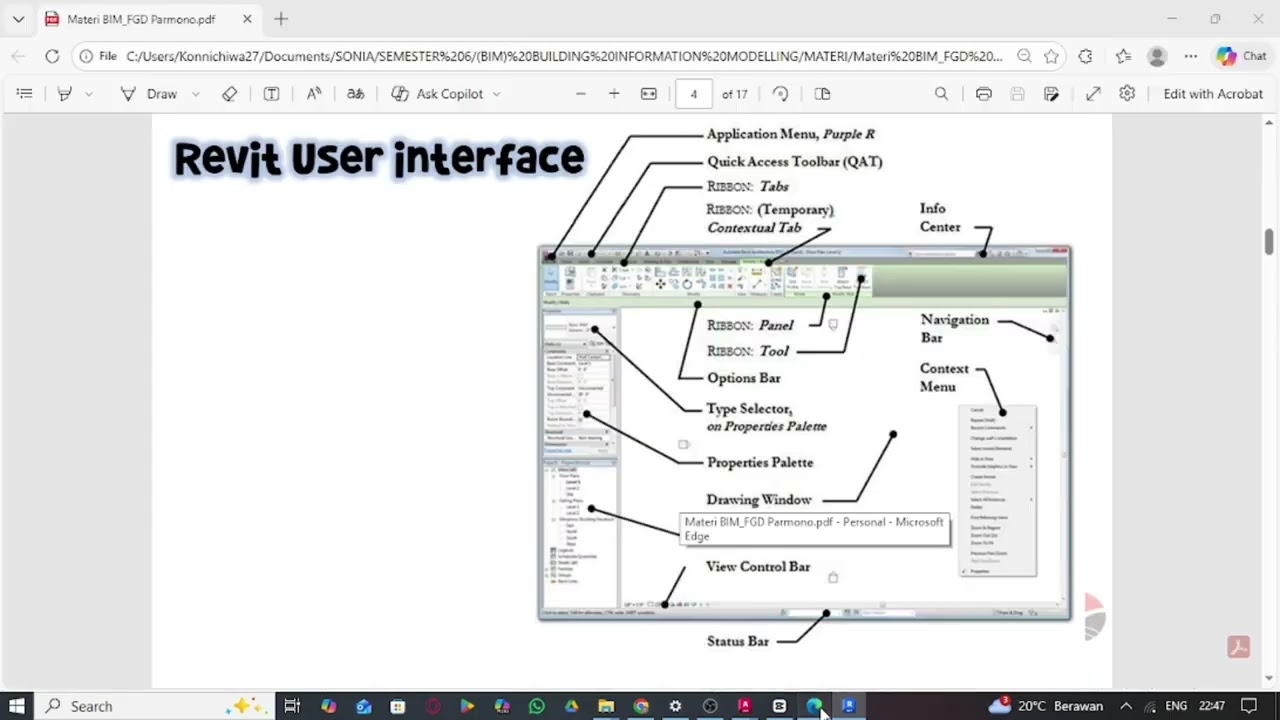This screenshot has width=1280, height=720.
Task: Open find in PDF search
Action: click(x=941, y=94)
